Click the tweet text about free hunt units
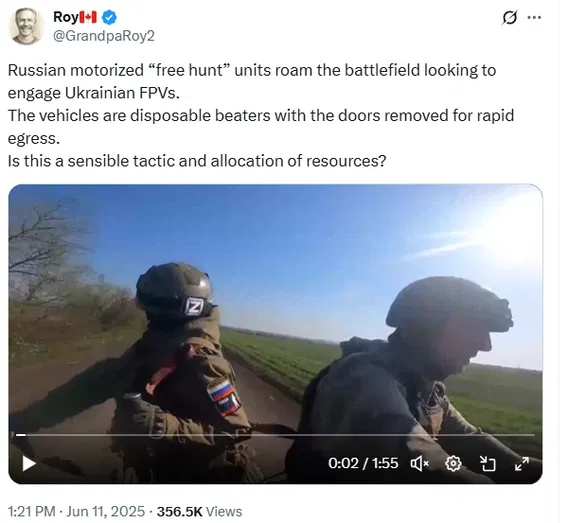Screen dimensions: 568x523 (x=261, y=116)
